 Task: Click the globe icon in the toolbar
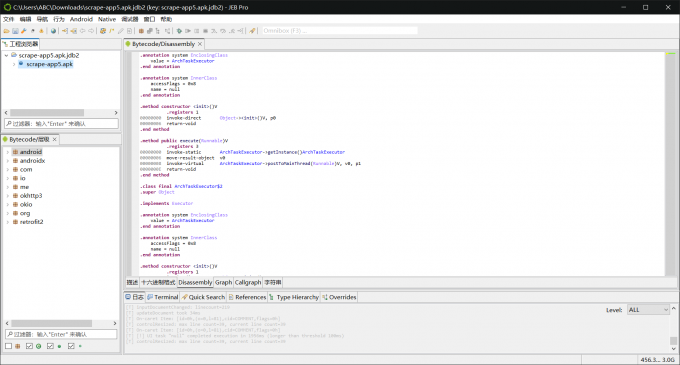53,31
